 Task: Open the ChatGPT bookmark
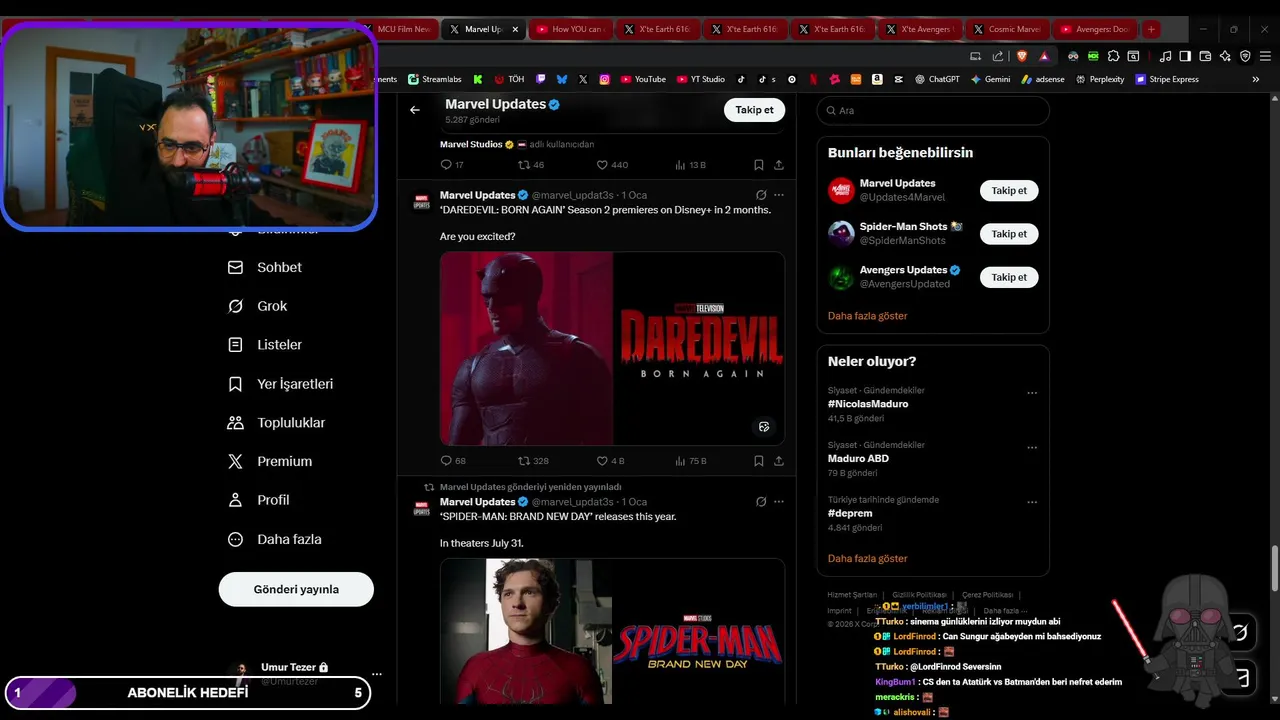point(936,79)
